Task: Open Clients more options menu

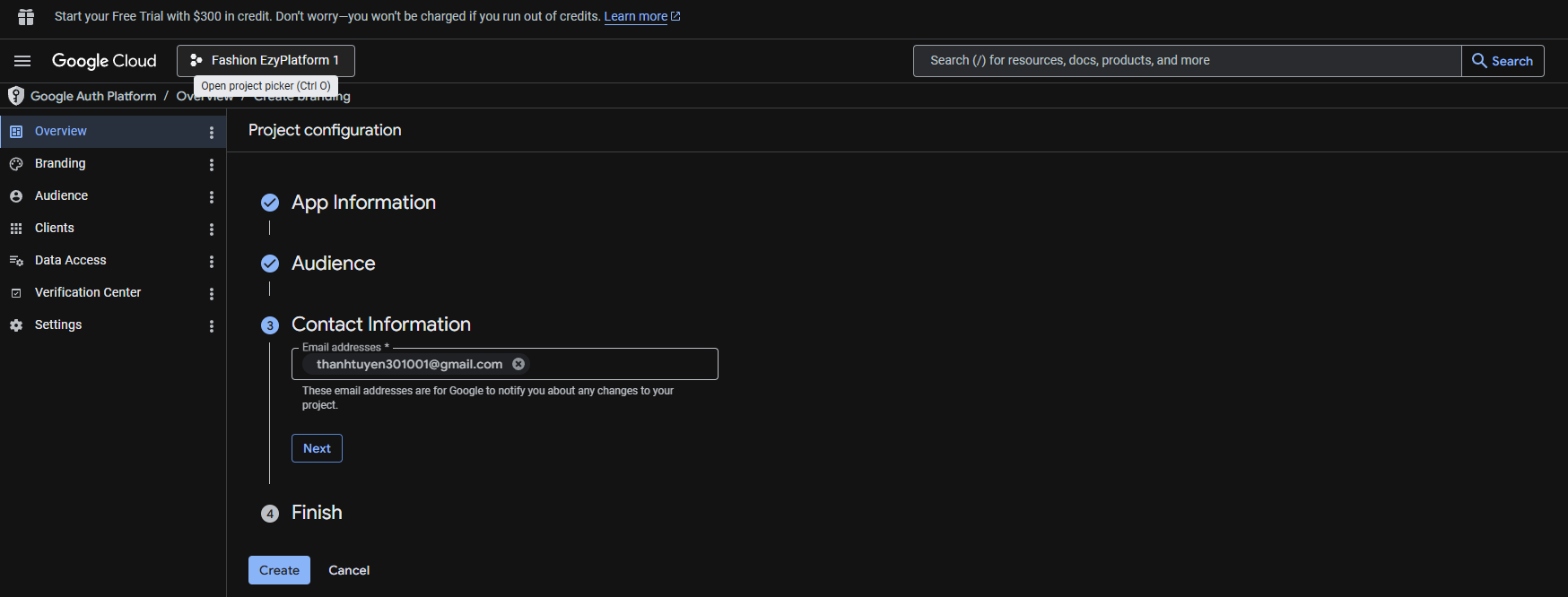Action: [212, 229]
